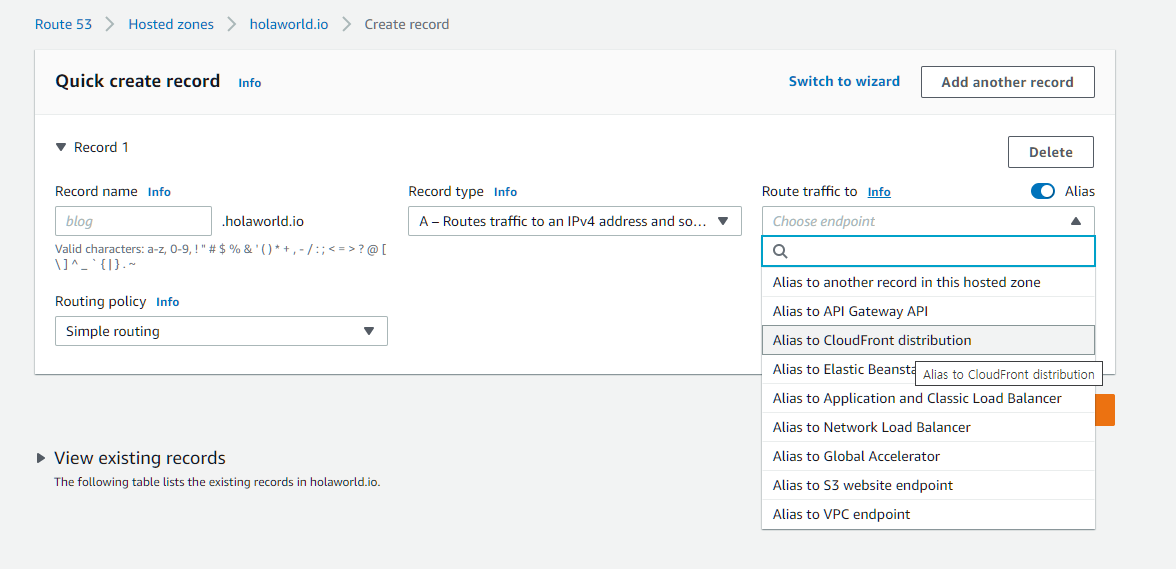The height and width of the screenshot is (569, 1176).
Task: Select Alias to Application and Classic Load Balancer
Action: [x=928, y=398]
